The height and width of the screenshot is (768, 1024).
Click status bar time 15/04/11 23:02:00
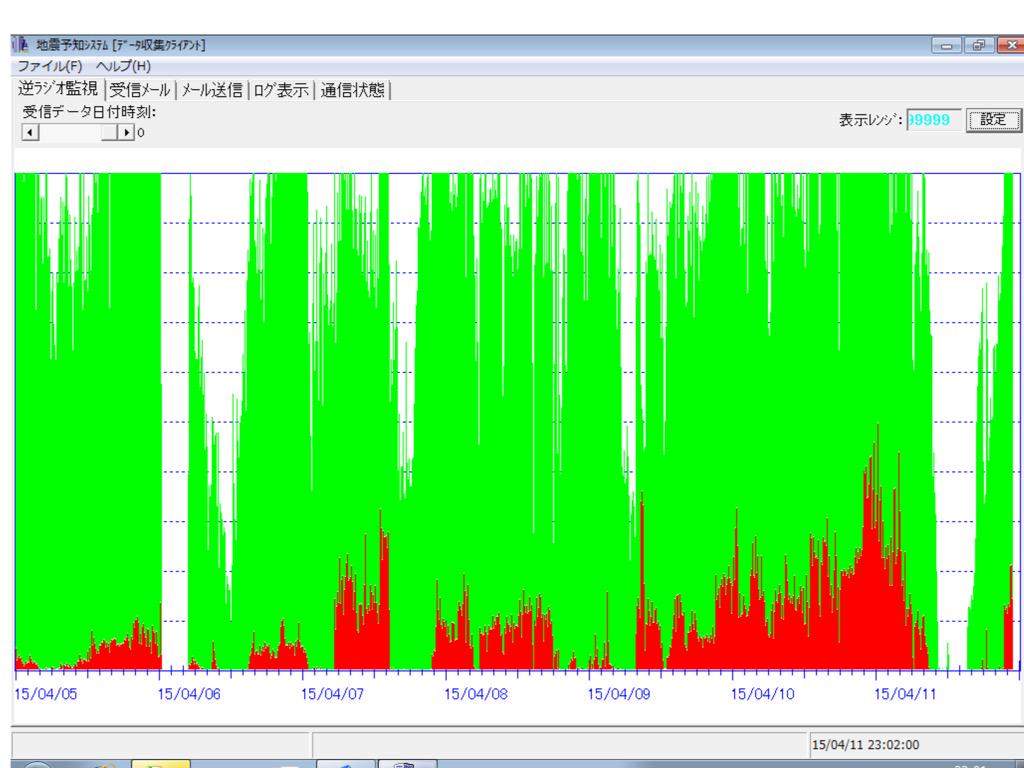click(865, 745)
